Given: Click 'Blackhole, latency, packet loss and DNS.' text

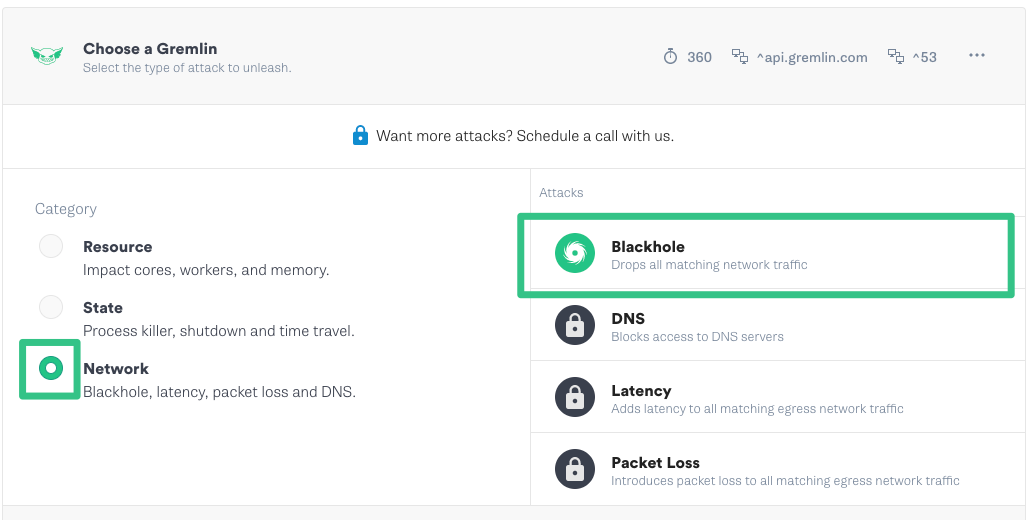Looking at the screenshot, I should point(219,392).
